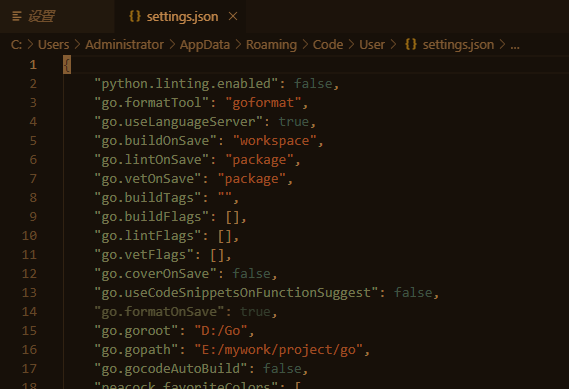Click the breadcrumb ellipsis symbol entry
Screen dimensions: 569x389
(x=515, y=46)
